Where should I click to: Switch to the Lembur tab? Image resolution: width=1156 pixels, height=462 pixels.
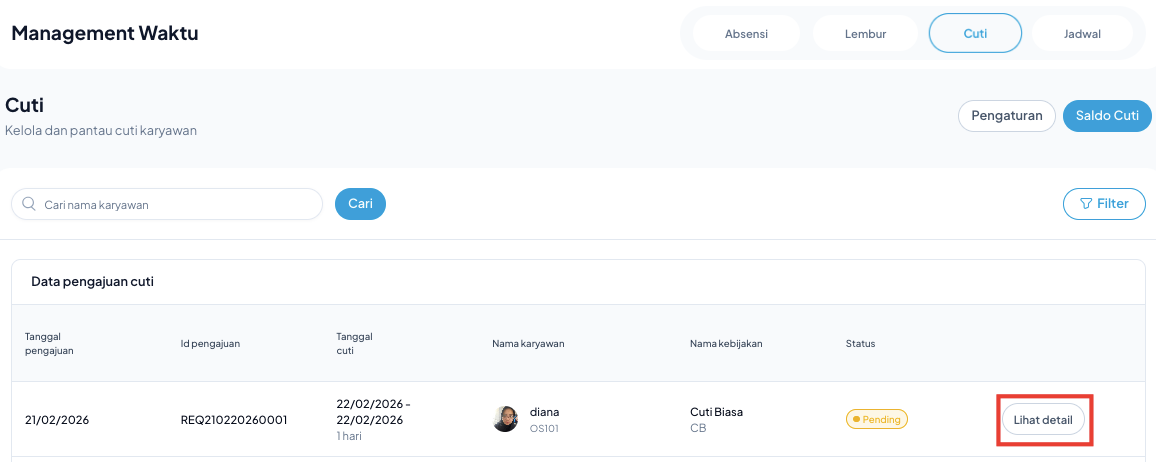(x=864, y=33)
